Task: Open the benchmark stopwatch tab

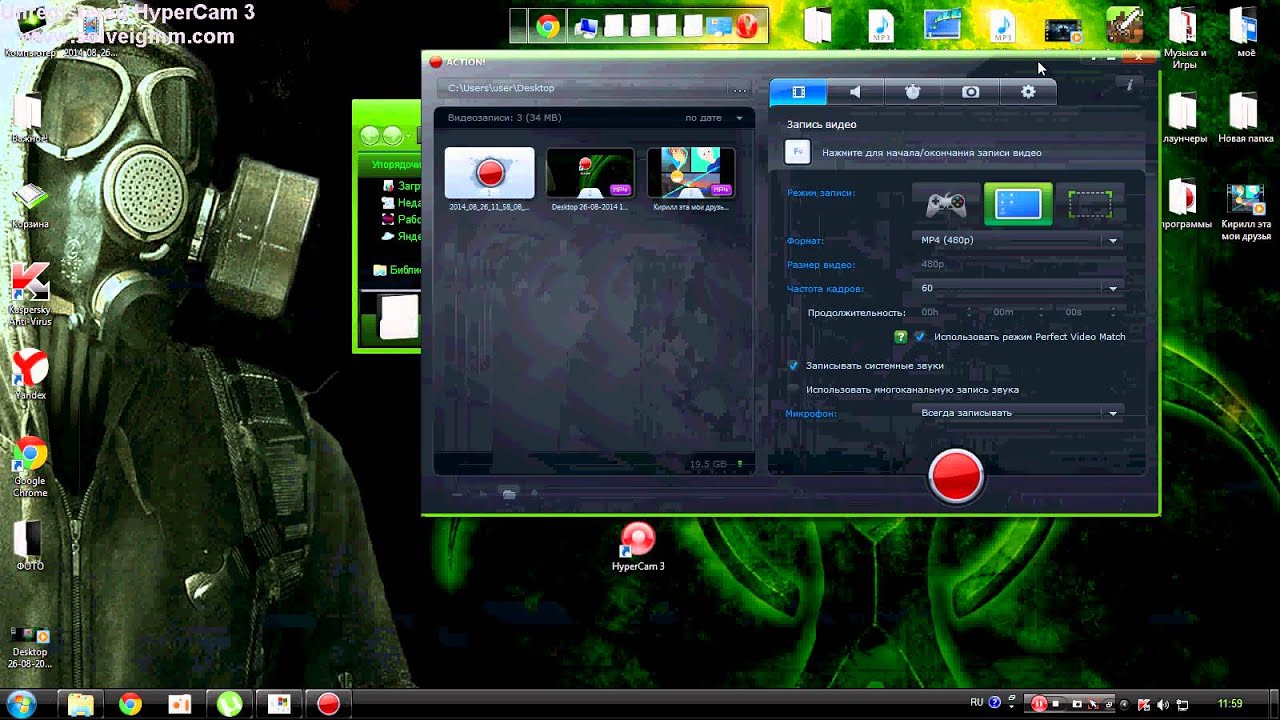Action: [913, 92]
